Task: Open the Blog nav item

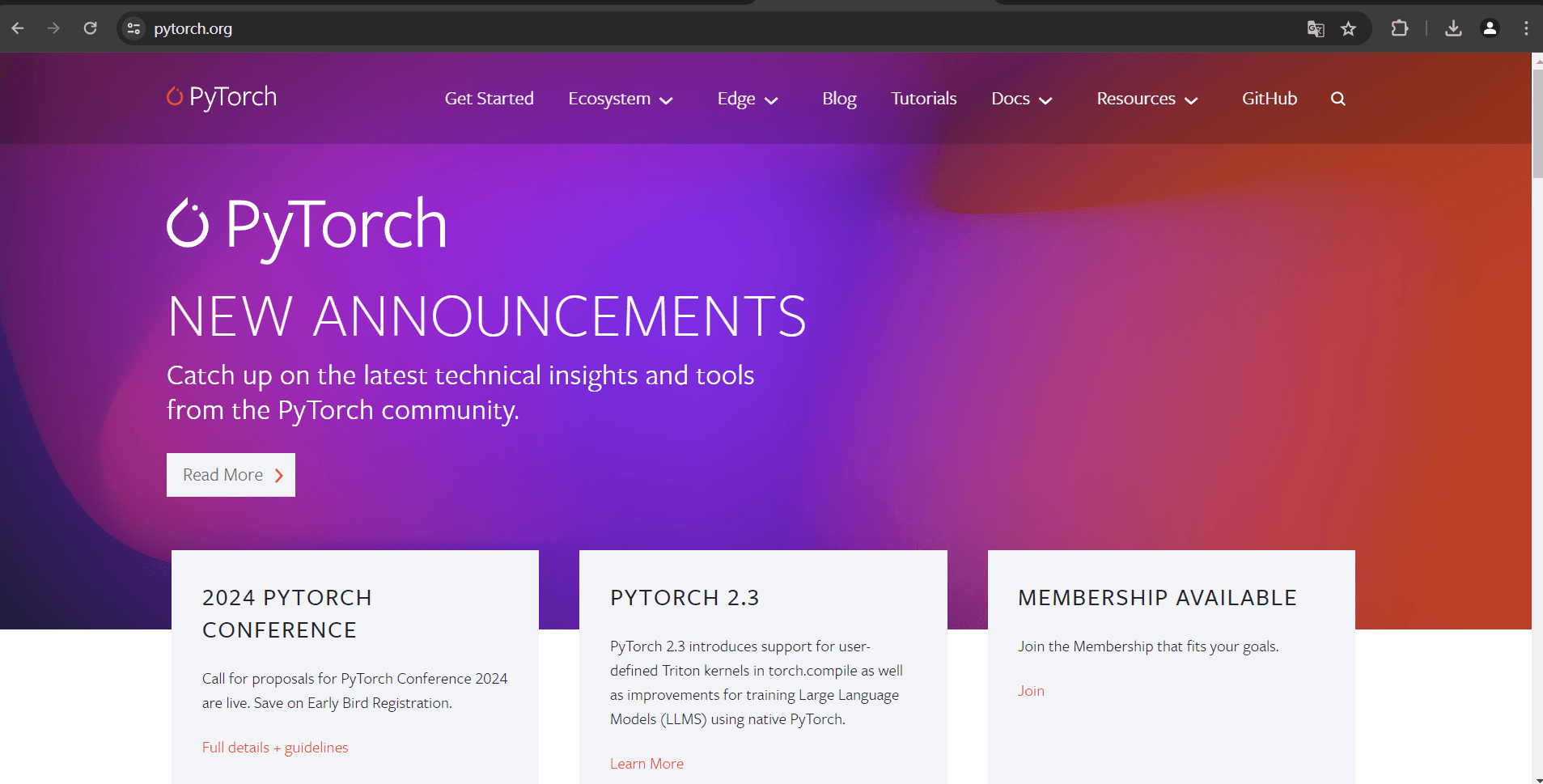Action: pyautogui.click(x=839, y=99)
